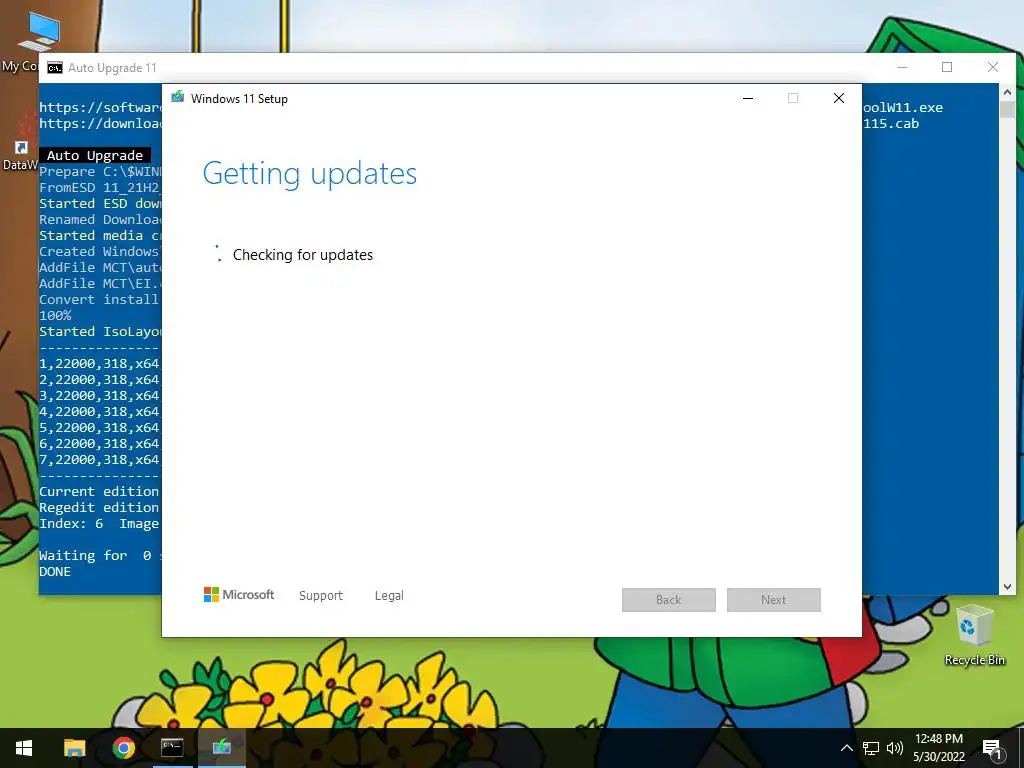Show hidden system tray icons
This screenshot has height=768, width=1024.
coord(846,748)
